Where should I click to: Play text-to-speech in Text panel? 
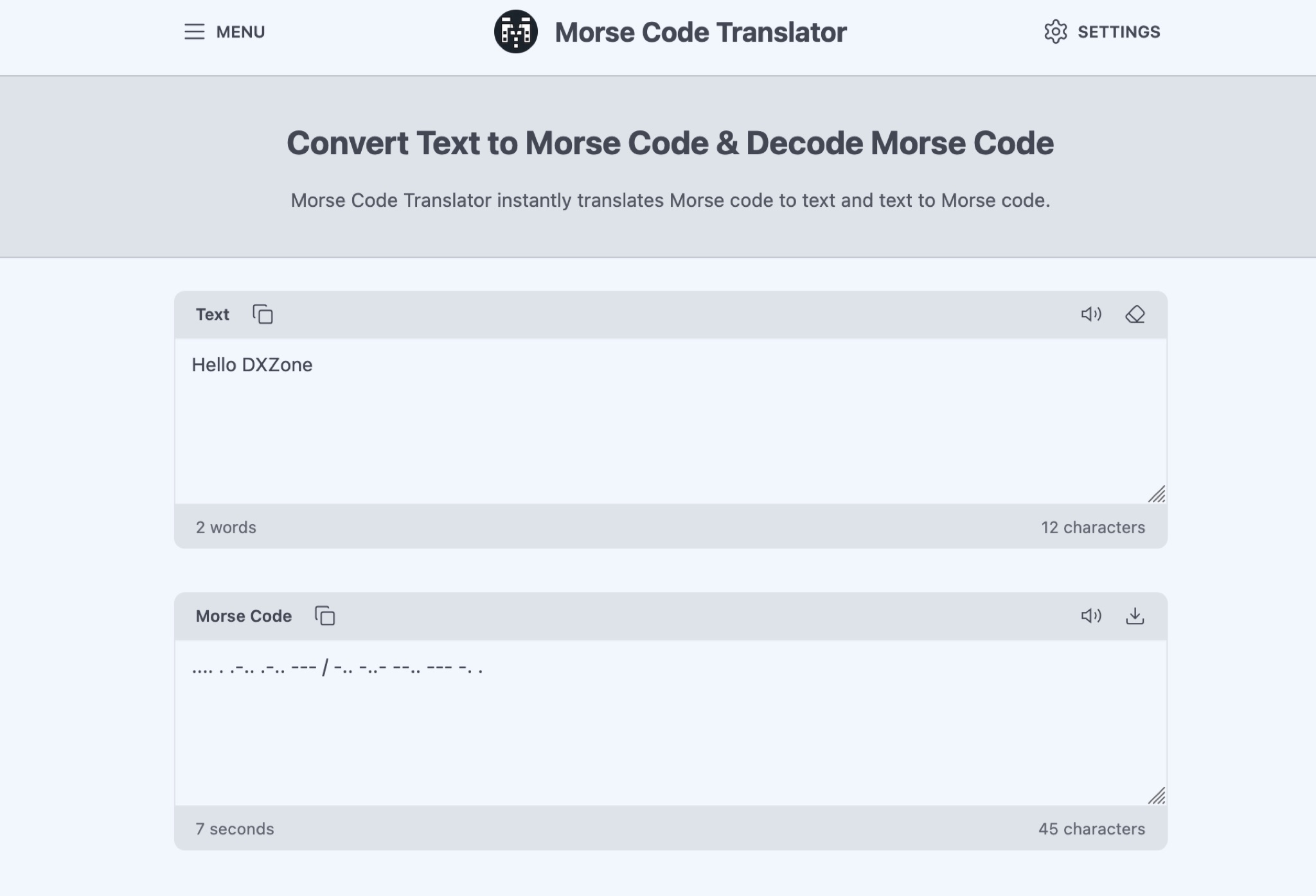1090,315
